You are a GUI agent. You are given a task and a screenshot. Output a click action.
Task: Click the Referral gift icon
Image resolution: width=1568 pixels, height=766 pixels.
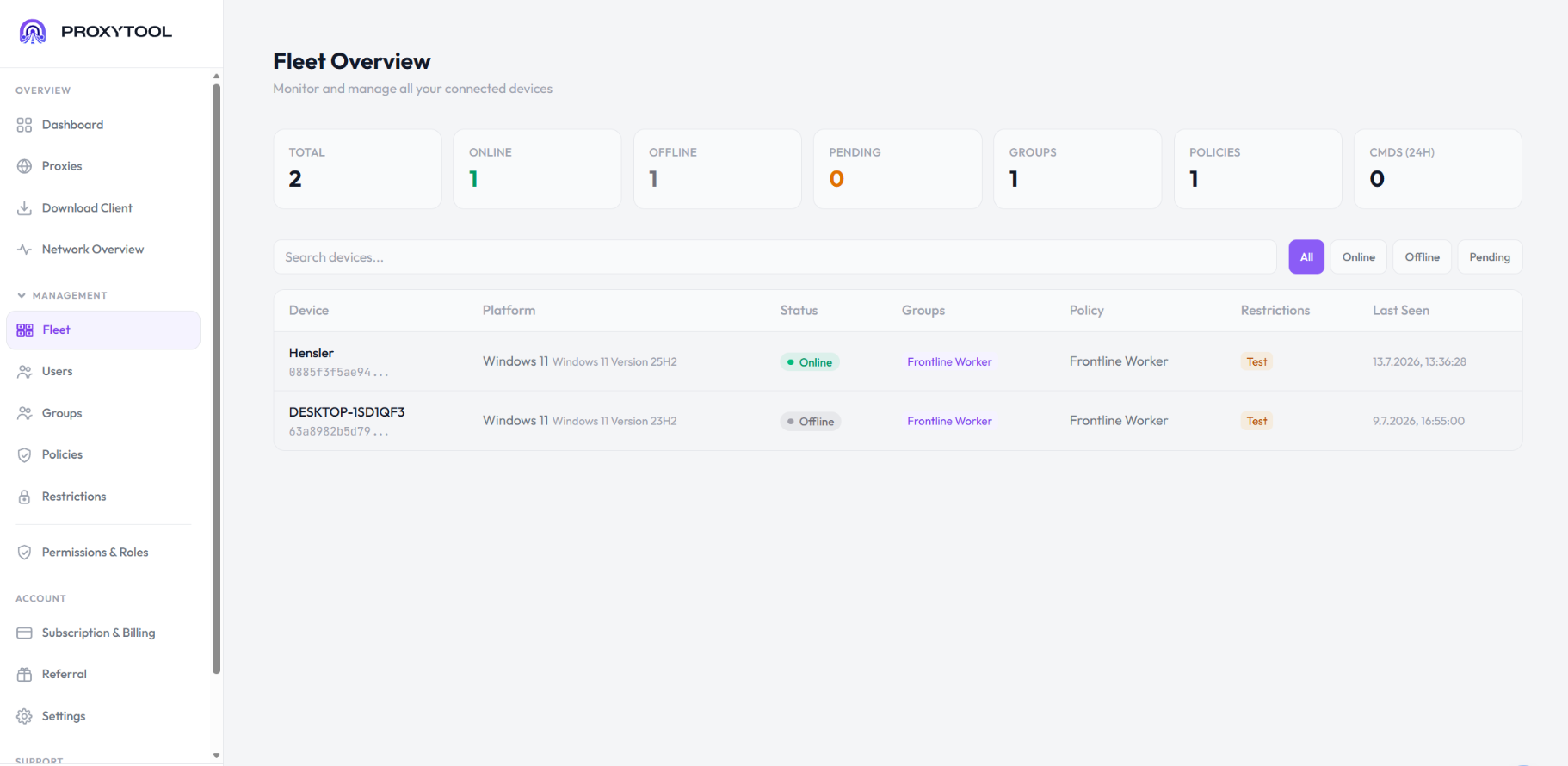(24, 675)
